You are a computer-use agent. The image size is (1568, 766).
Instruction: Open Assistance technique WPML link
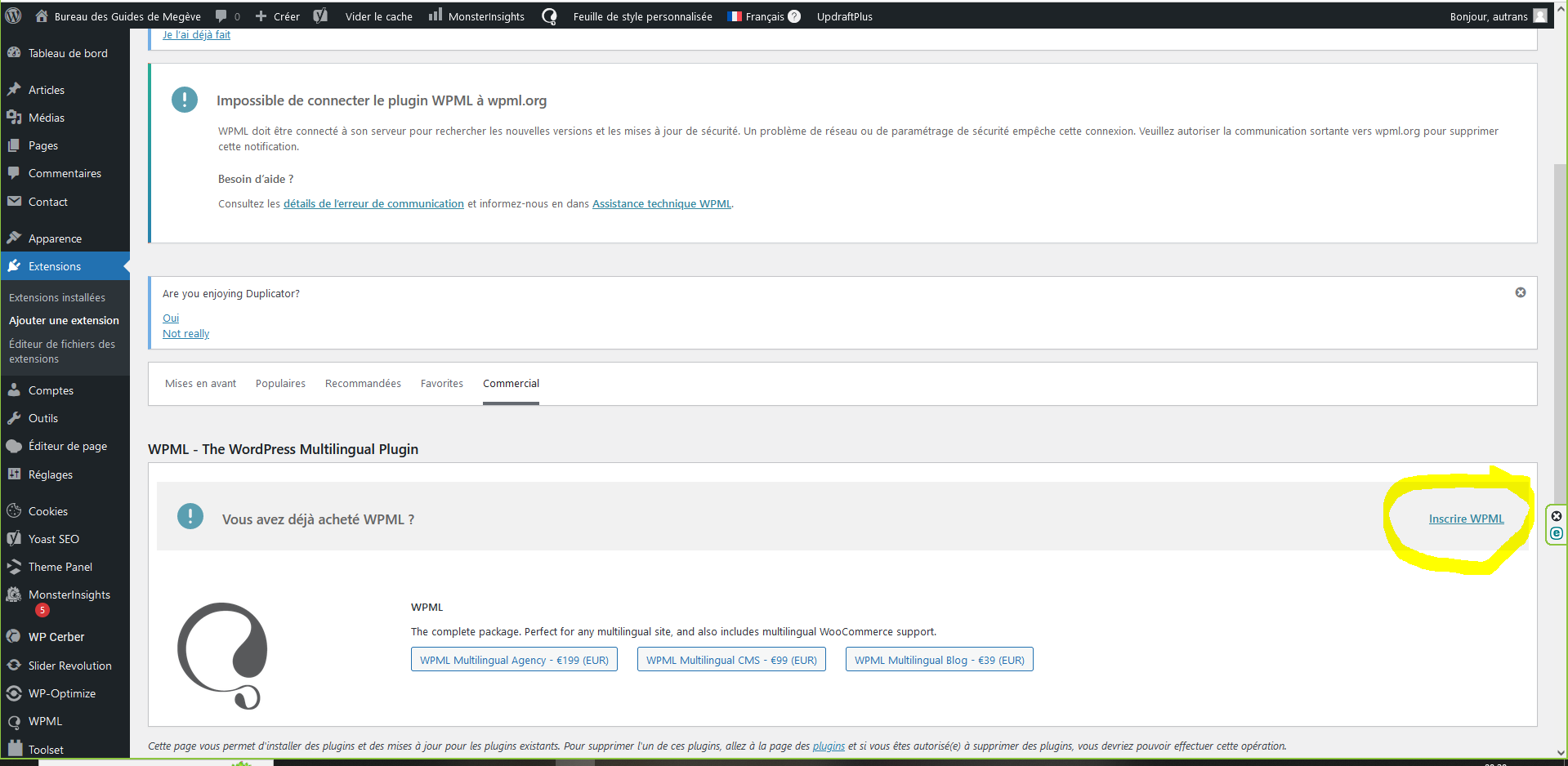(x=662, y=203)
